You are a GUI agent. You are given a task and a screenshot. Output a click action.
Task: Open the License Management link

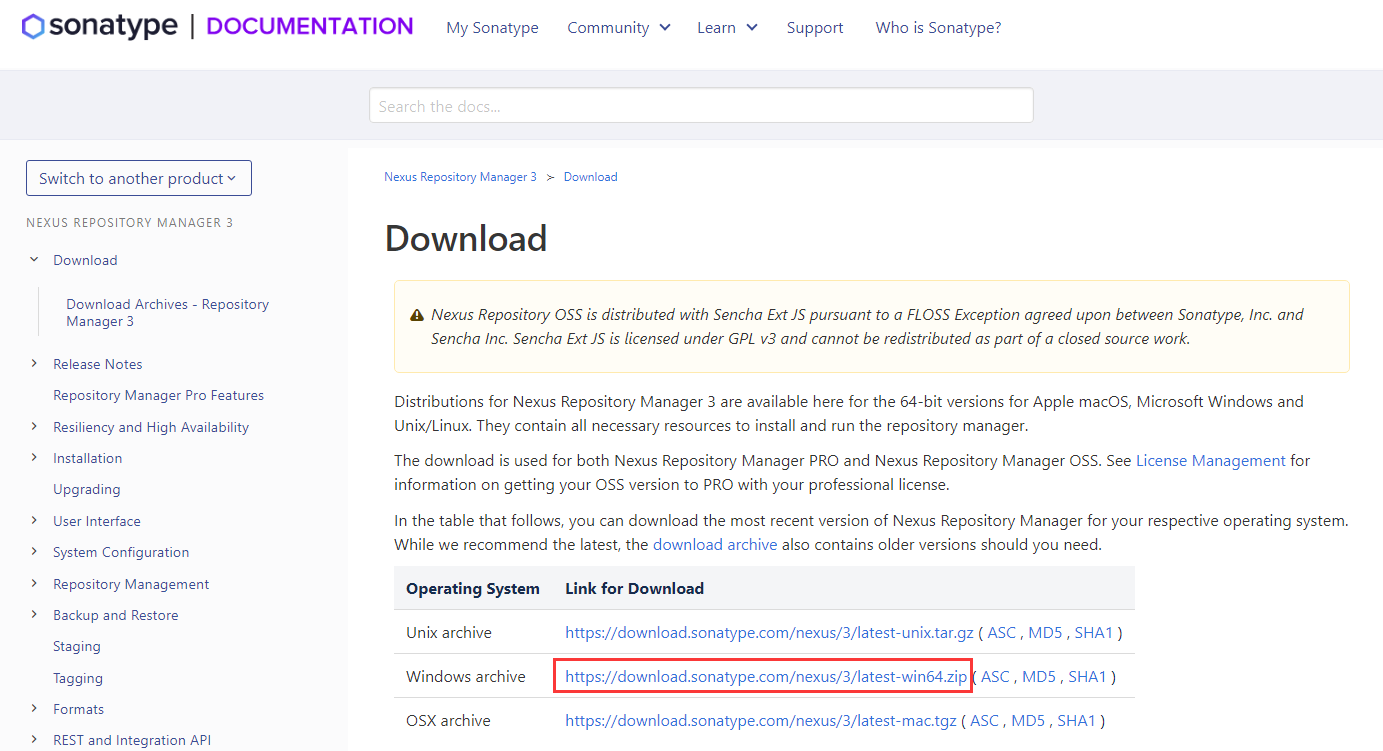coord(1210,461)
